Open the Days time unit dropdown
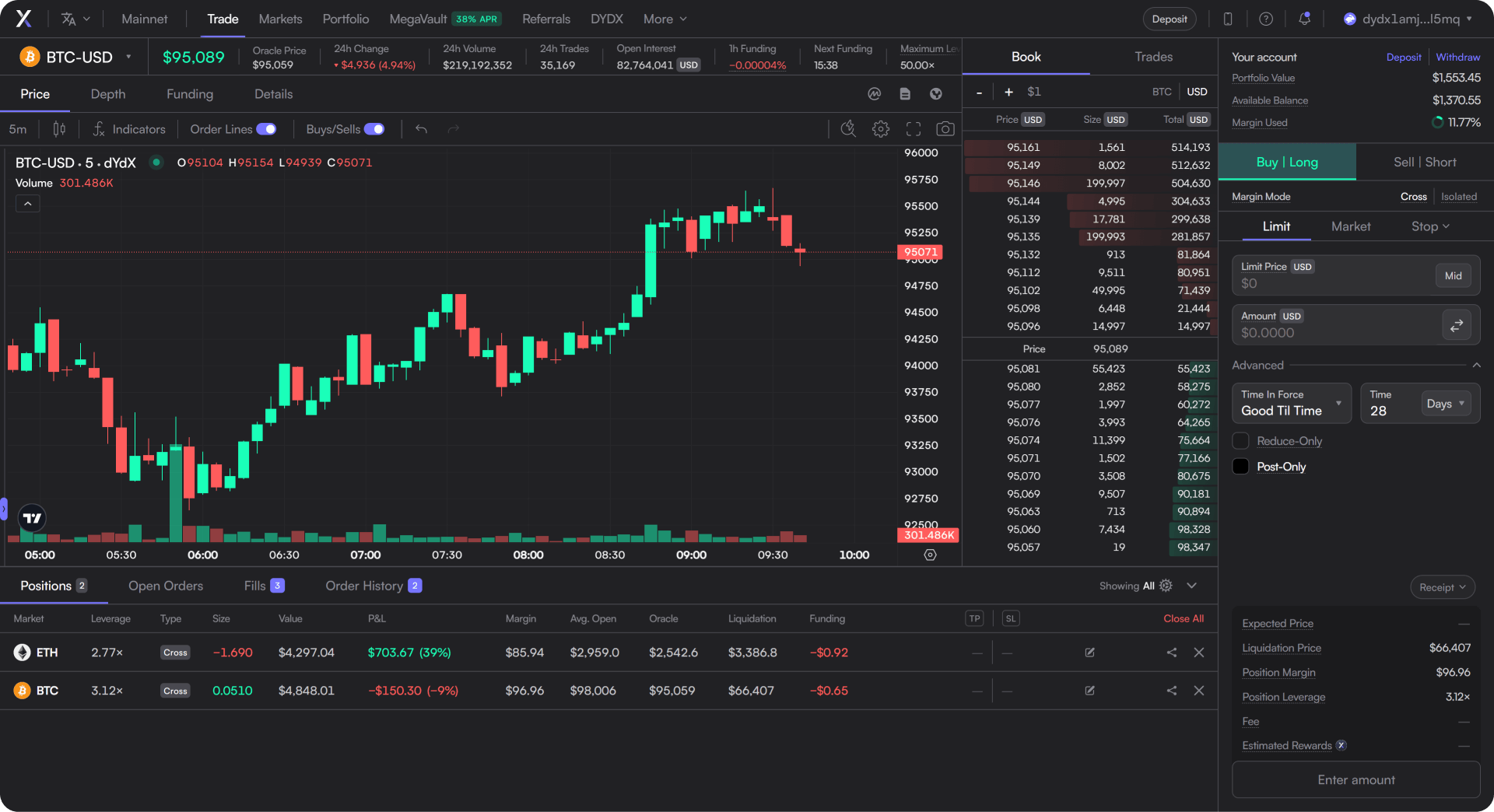The image size is (1494, 812). click(x=1446, y=404)
